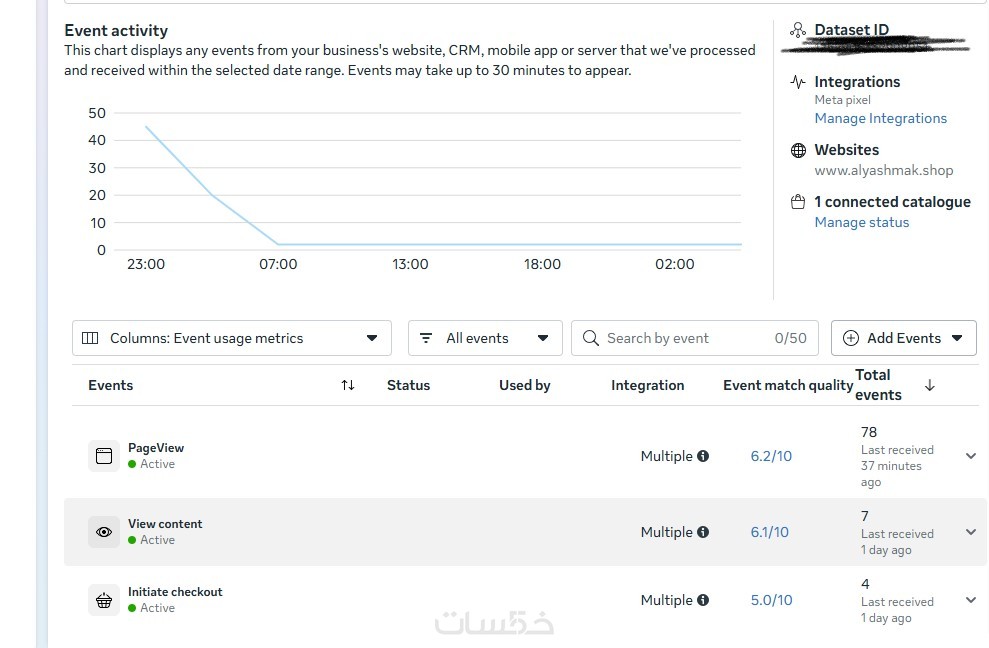The height and width of the screenshot is (648, 989).
Task: Expand the PageView event row
Action: coord(970,456)
